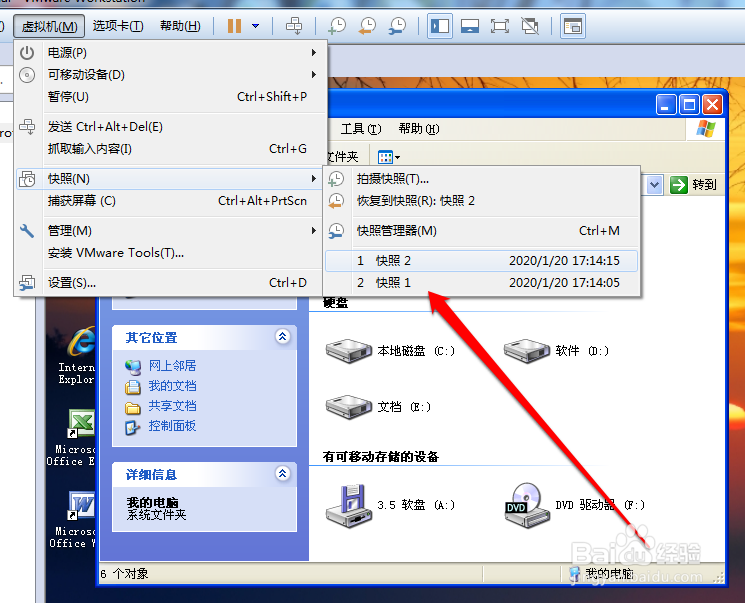Select the 本地磁盘 (C:) drive
Screen dimensions: 745x603
pyautogui.click(x=391, y=351)
